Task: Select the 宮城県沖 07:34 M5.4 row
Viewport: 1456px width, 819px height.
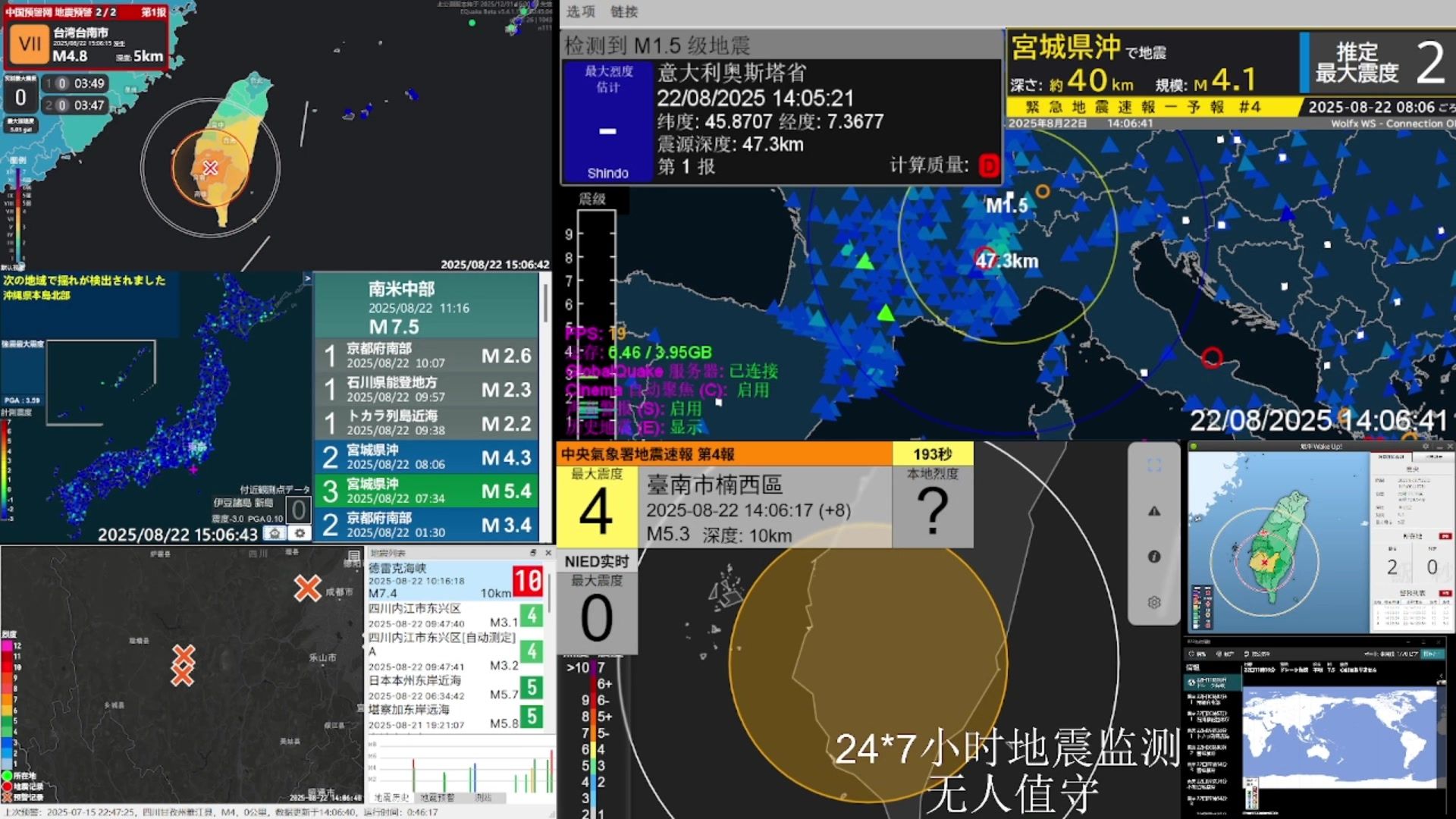Action: pos(426,491)
